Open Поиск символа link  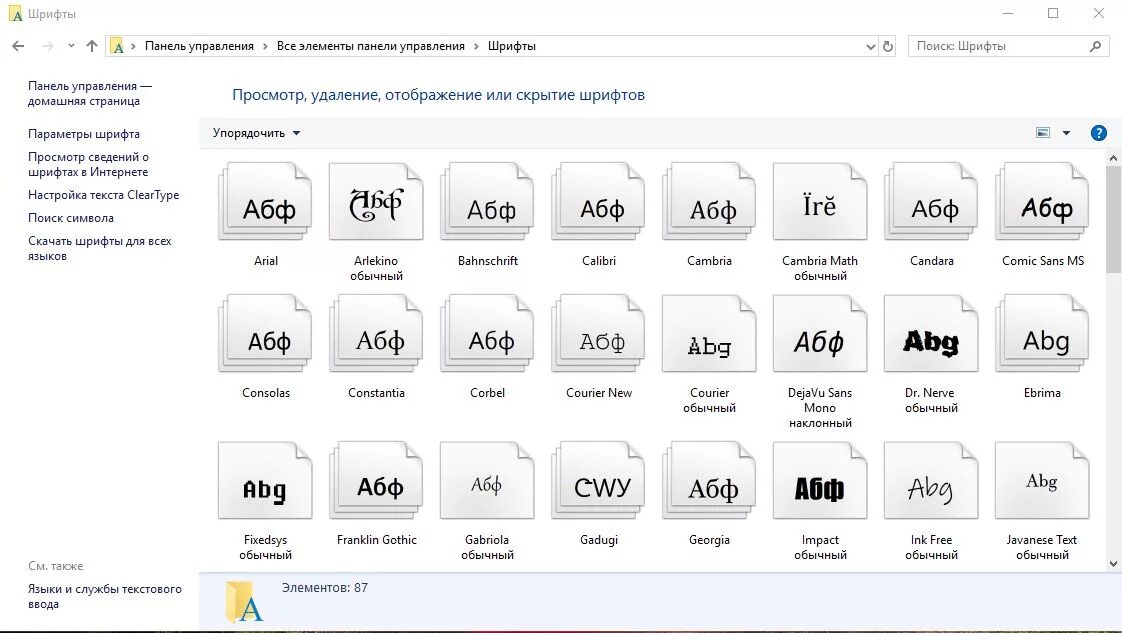coord(71,217)
